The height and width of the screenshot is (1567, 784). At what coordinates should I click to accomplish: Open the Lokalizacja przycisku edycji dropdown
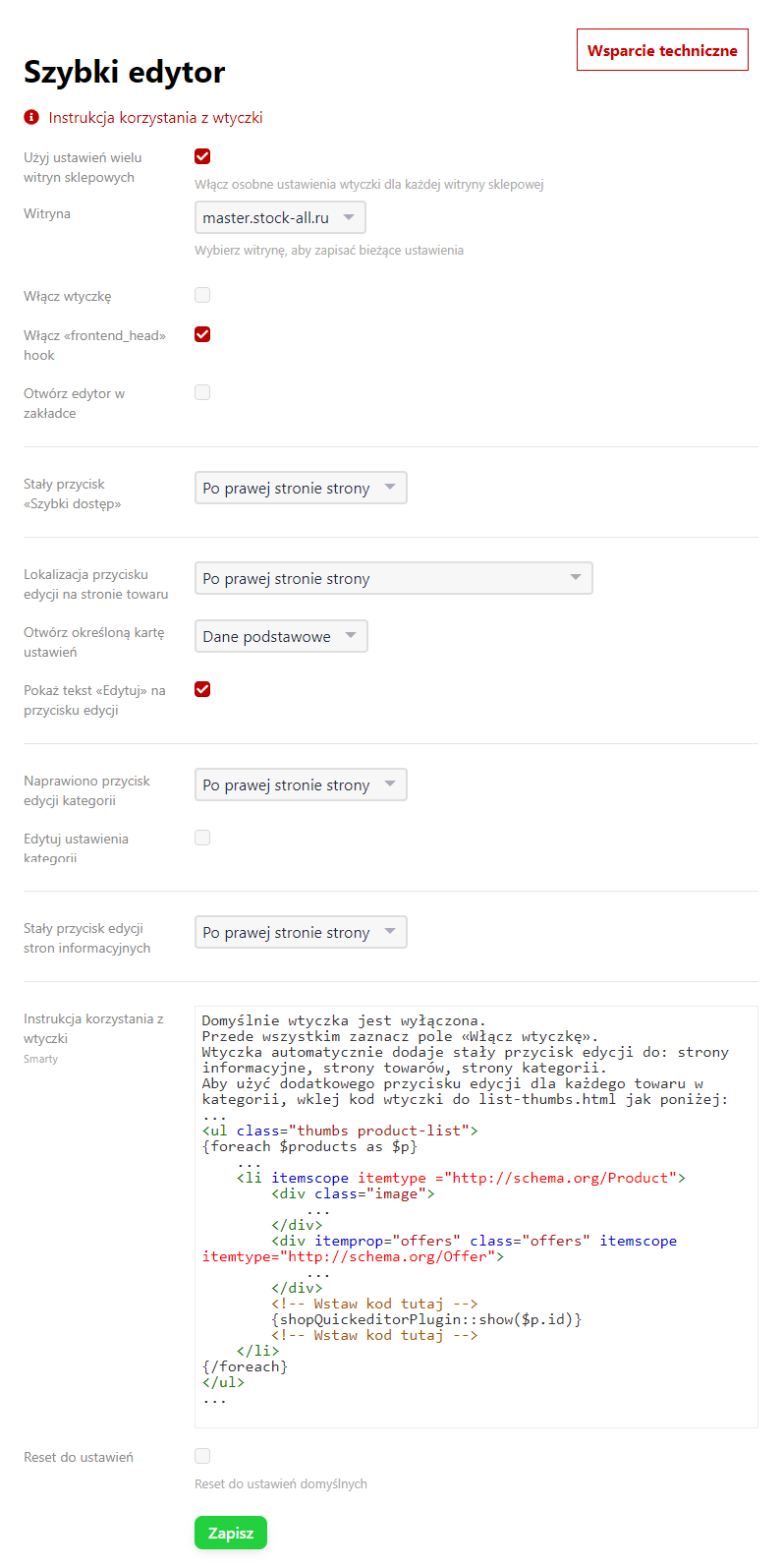coord(393,578)
